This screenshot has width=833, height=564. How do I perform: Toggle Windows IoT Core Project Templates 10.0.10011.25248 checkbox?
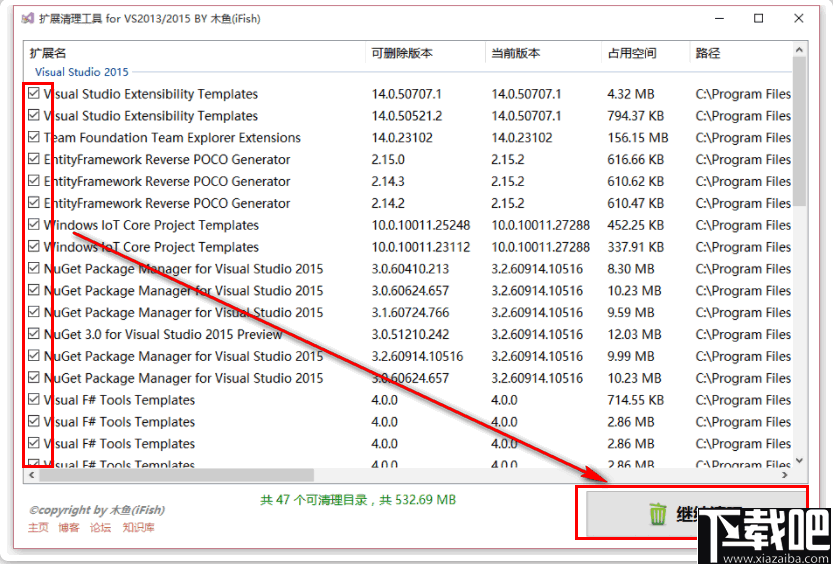[34, 225]
